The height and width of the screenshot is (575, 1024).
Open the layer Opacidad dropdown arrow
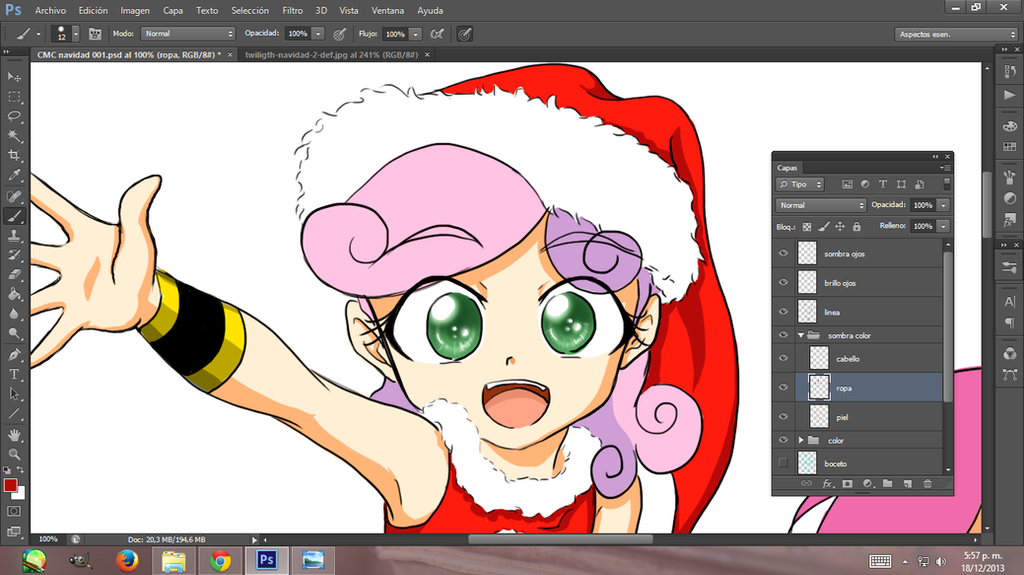pos(943,205)
